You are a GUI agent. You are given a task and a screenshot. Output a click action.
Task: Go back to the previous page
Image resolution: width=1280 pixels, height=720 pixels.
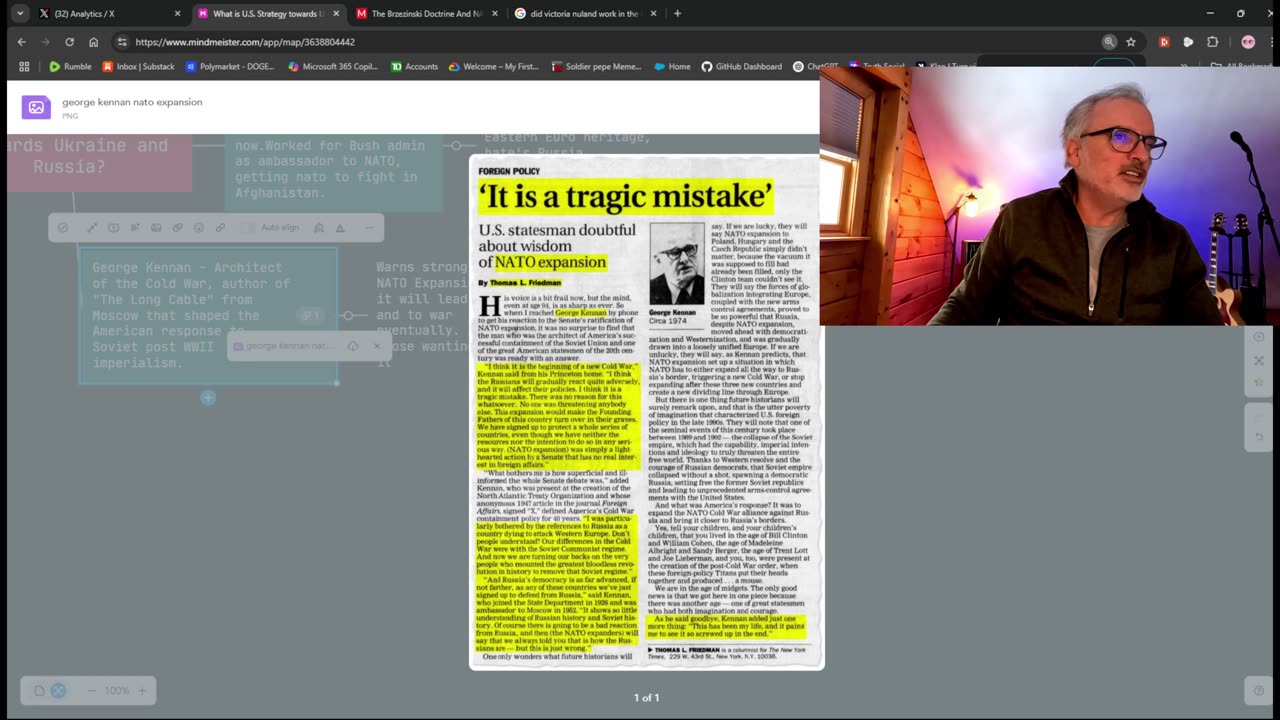tap(21, 42)
